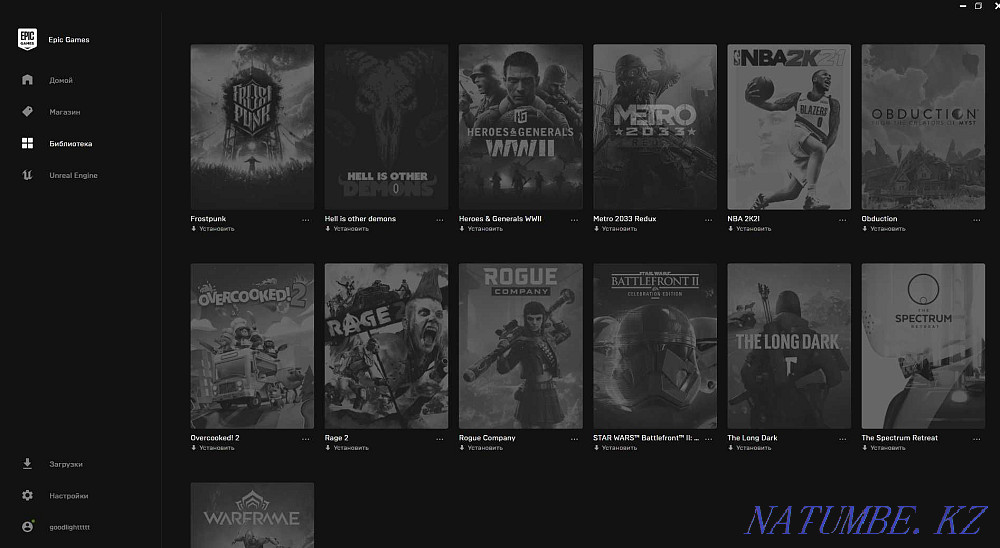The height and width of the screenshot is (548, 1000).
Task: Open the three-dot menu for Heroes & Generals WWII
Action: pyautogui.click(x=574, y=220)
